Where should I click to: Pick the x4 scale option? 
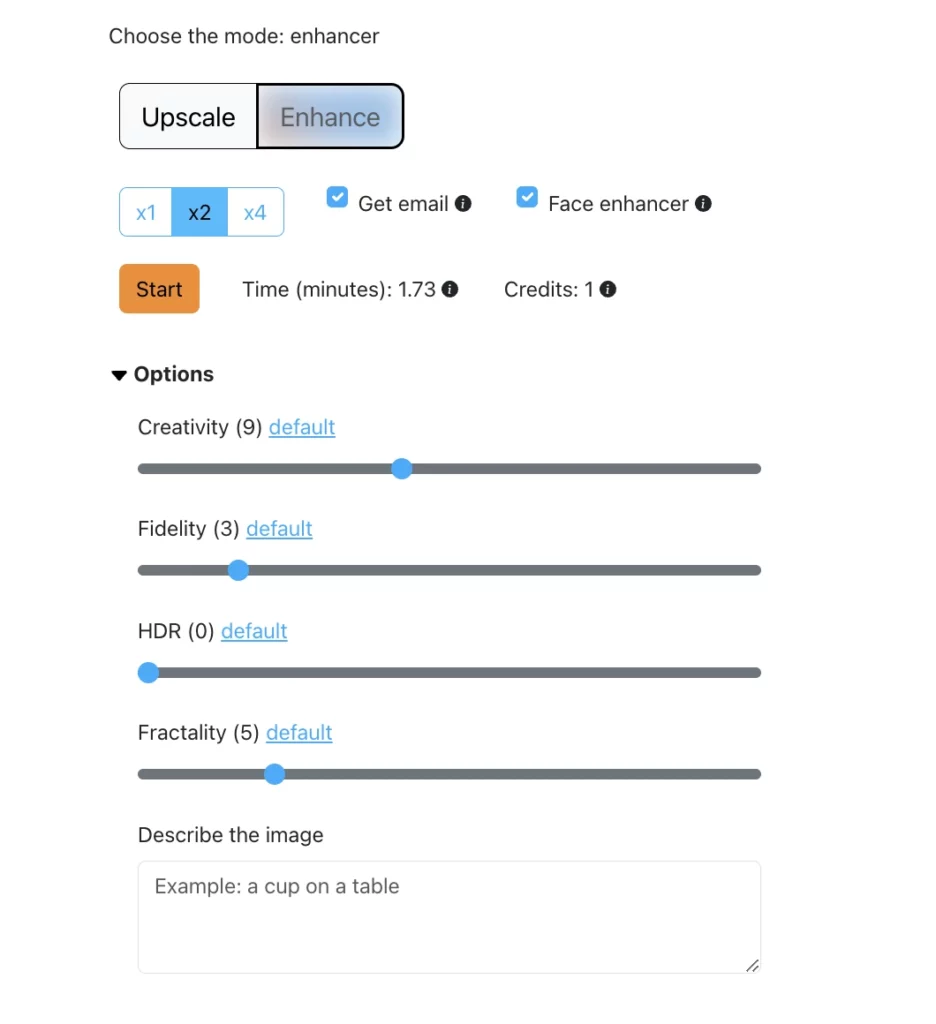pos(255,213)
